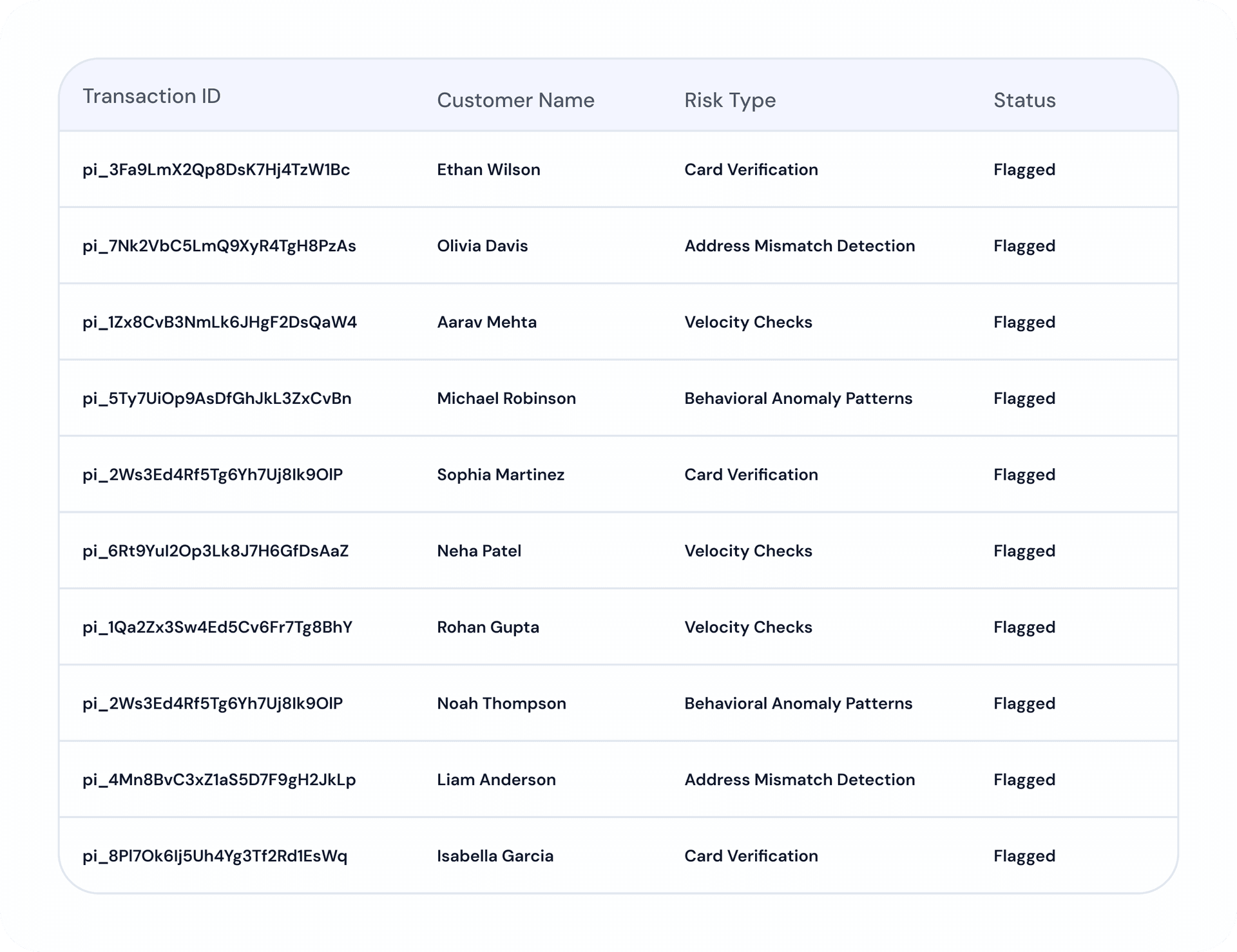Click Address Mismatch Detection in Olivia Davis's row
This screenshot has height=952, width=1237.
(x=800, y=246)
